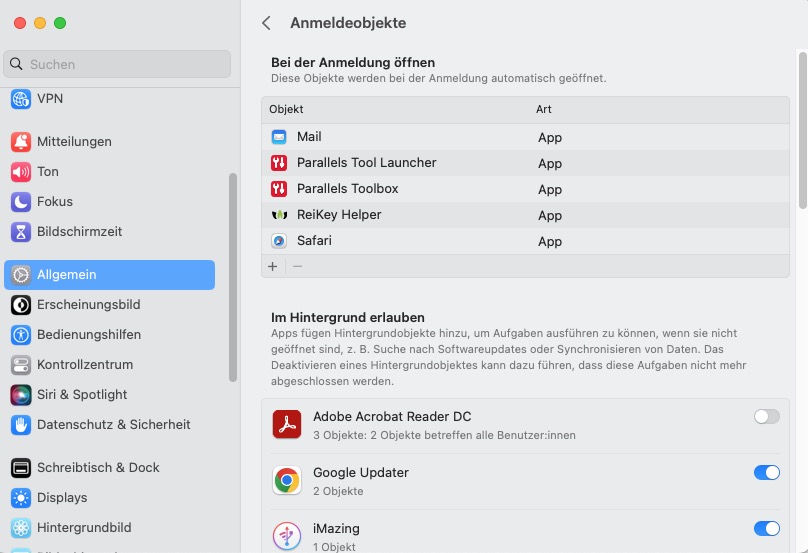Viewport: 808px width, 553px height.
Task: Select the Fokus moon icon
Action: tap(21, 202)
